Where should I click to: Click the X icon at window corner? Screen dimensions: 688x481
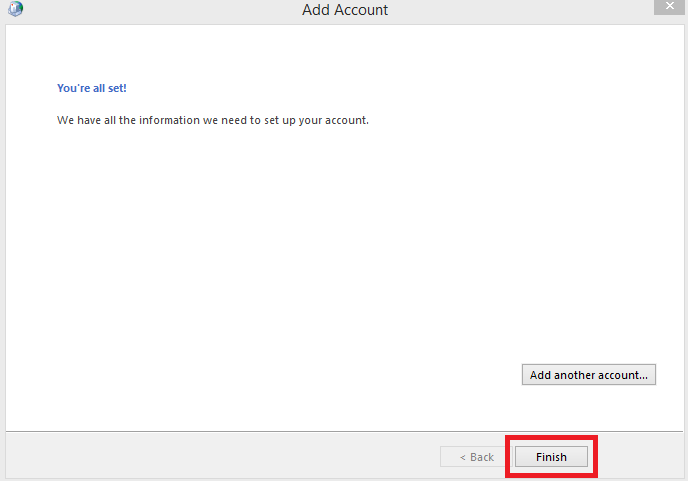tap(670, 6)
